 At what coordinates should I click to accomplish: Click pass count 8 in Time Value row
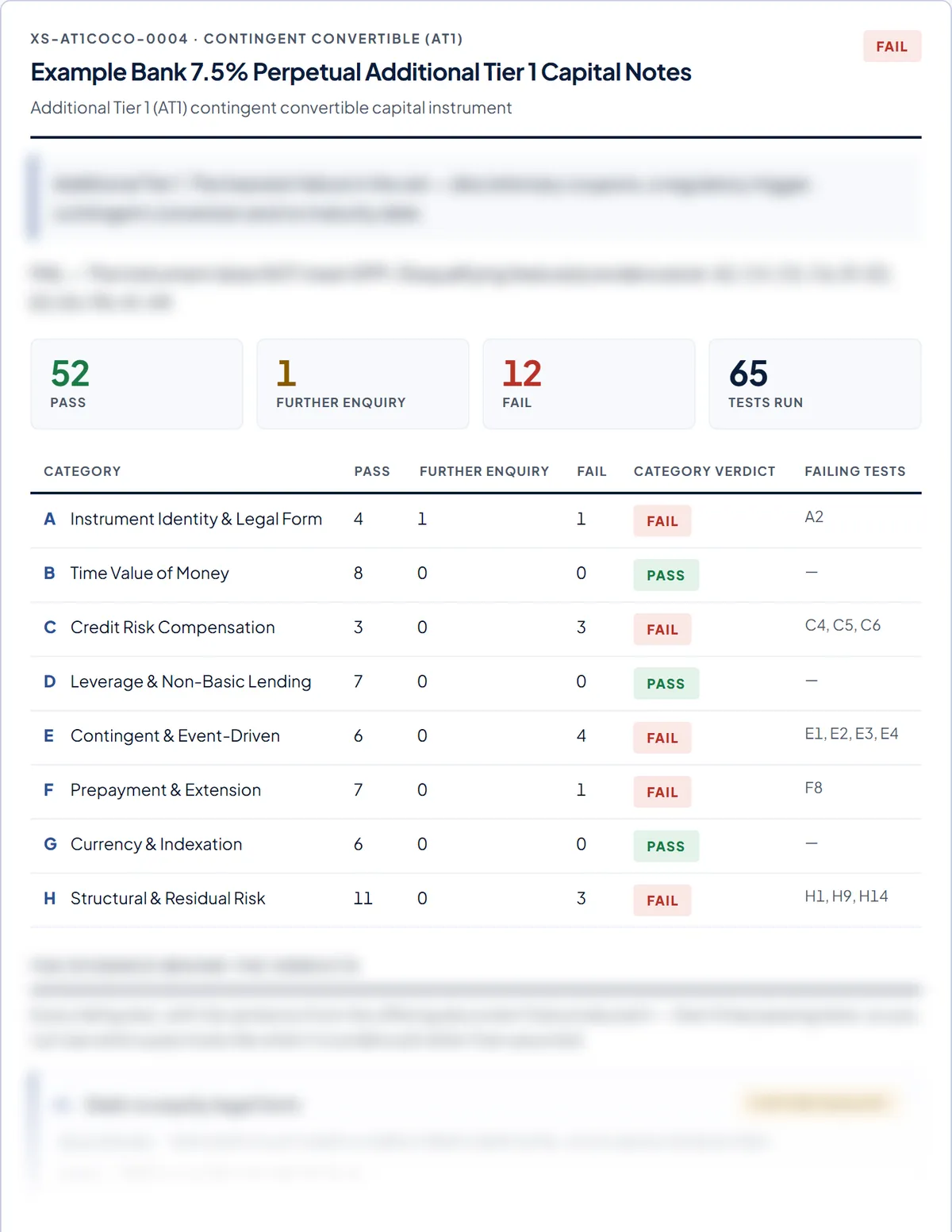click(359, 573)
